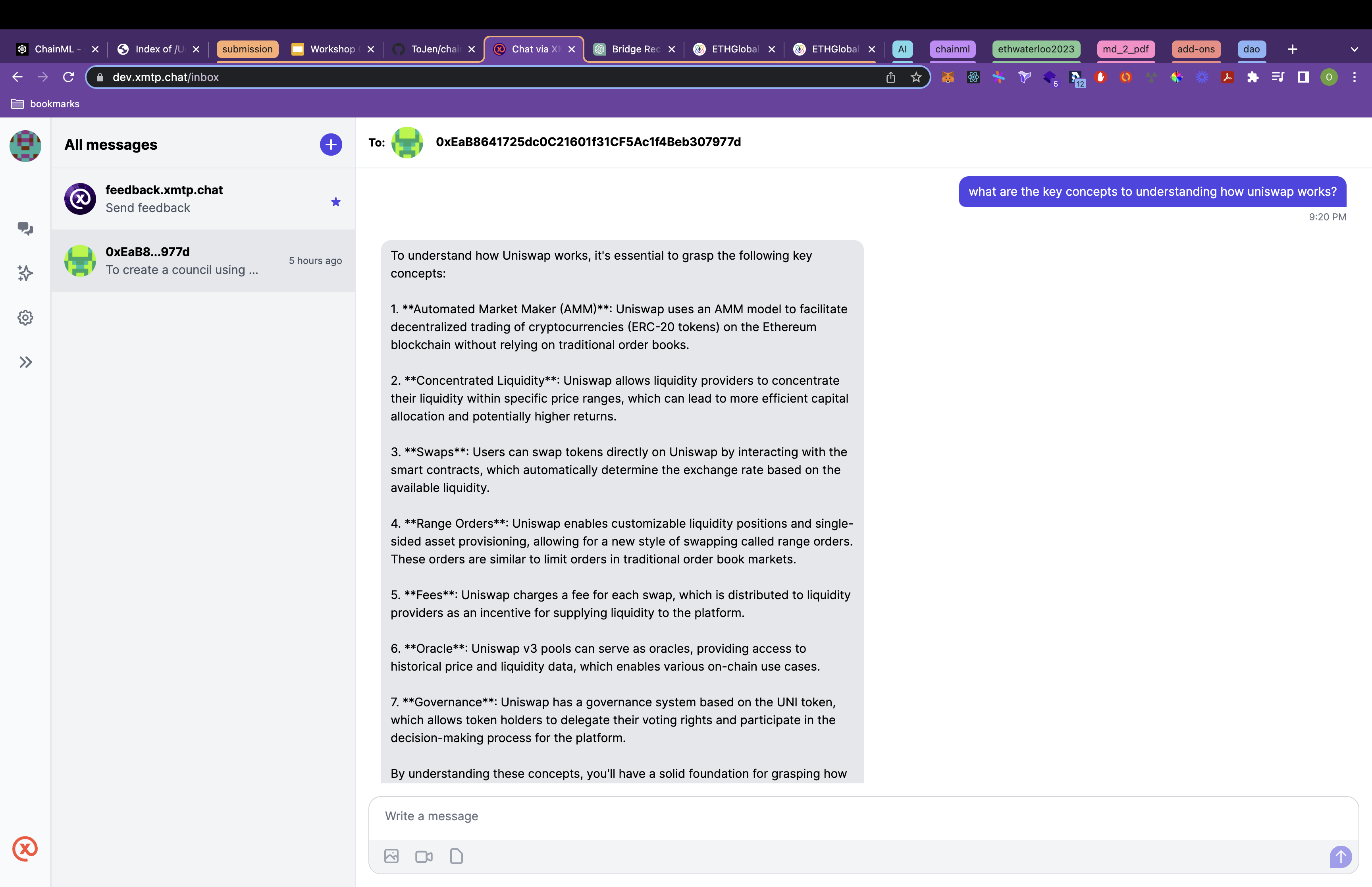Attach a file to the message
The width and height of the screenshot is (1372, 887).
[457, 856]
